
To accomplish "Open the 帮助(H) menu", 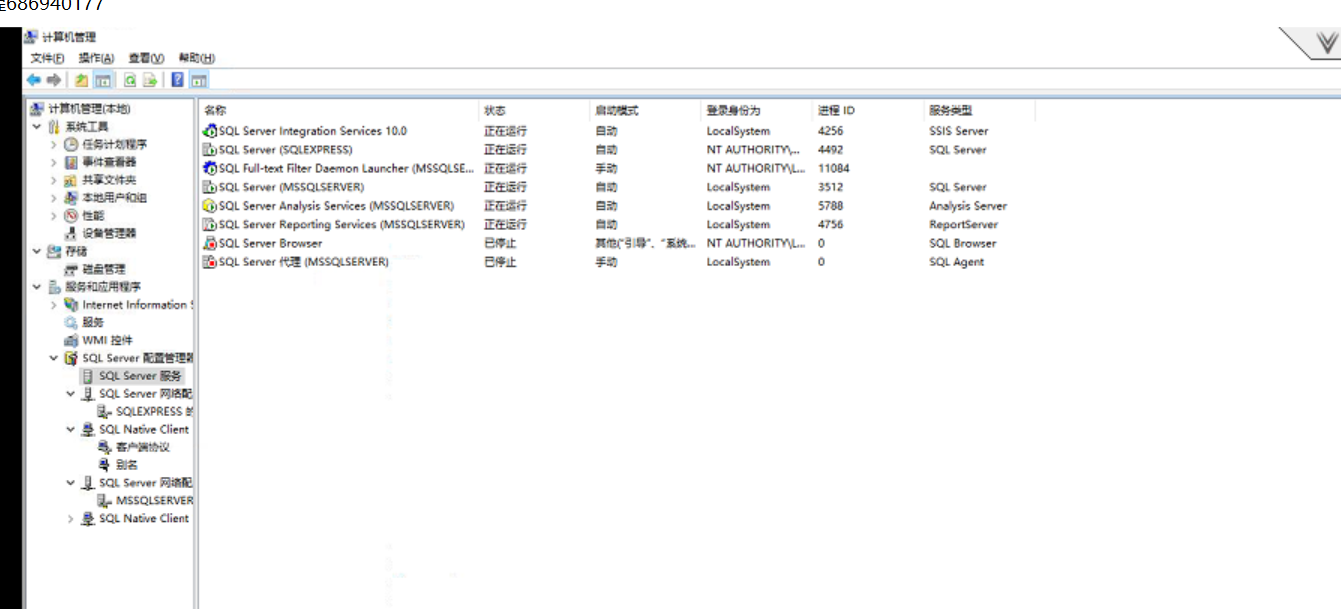I will (197, 58).
